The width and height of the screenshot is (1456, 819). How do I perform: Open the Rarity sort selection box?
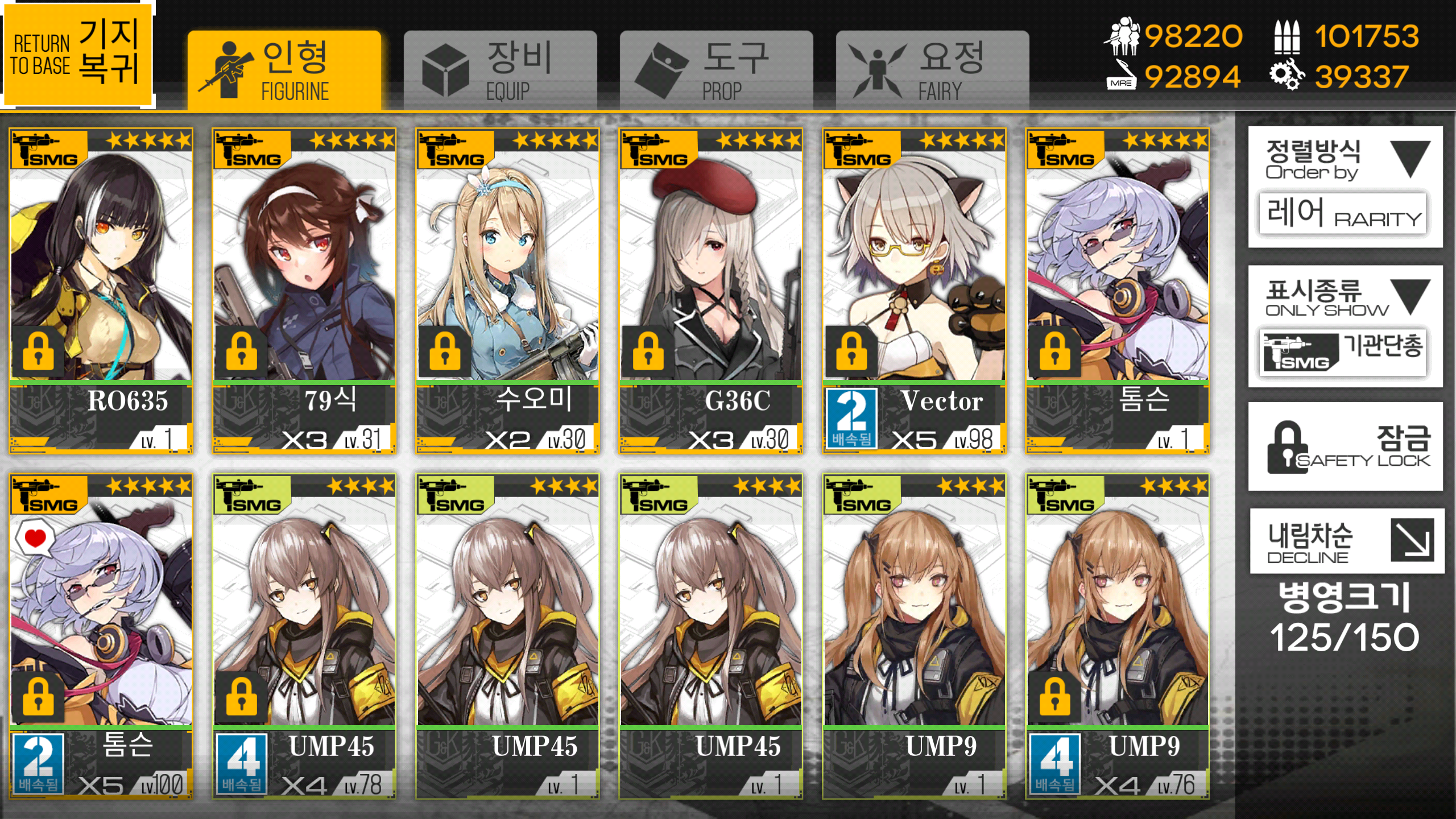(1342, 213)
